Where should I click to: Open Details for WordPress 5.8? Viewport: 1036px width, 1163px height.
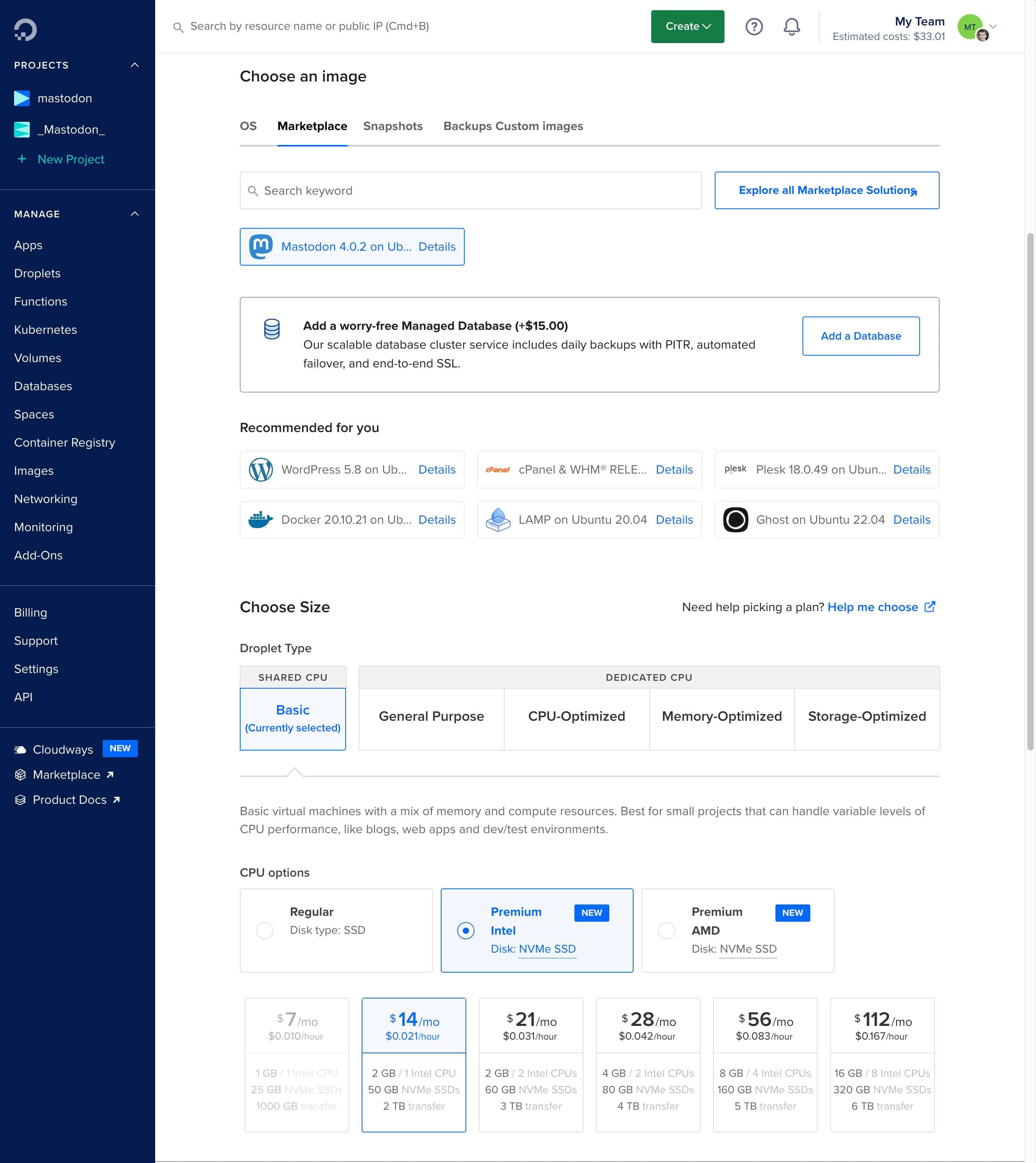coord(437,469)
